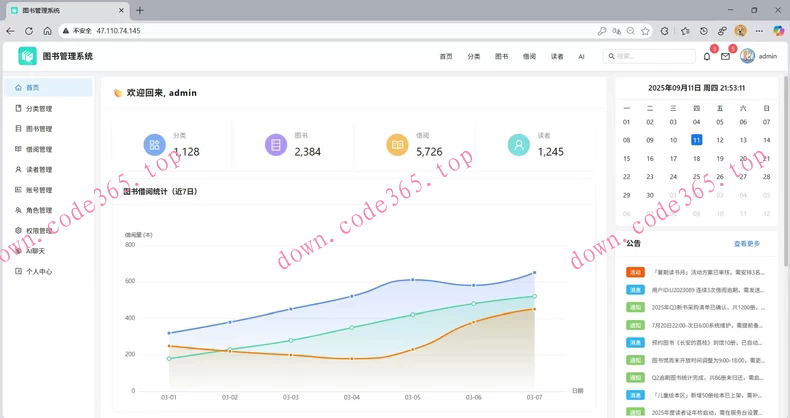Select day 11 in the calendar
Screen dimensions: 790x418
(x=696, y=140)
